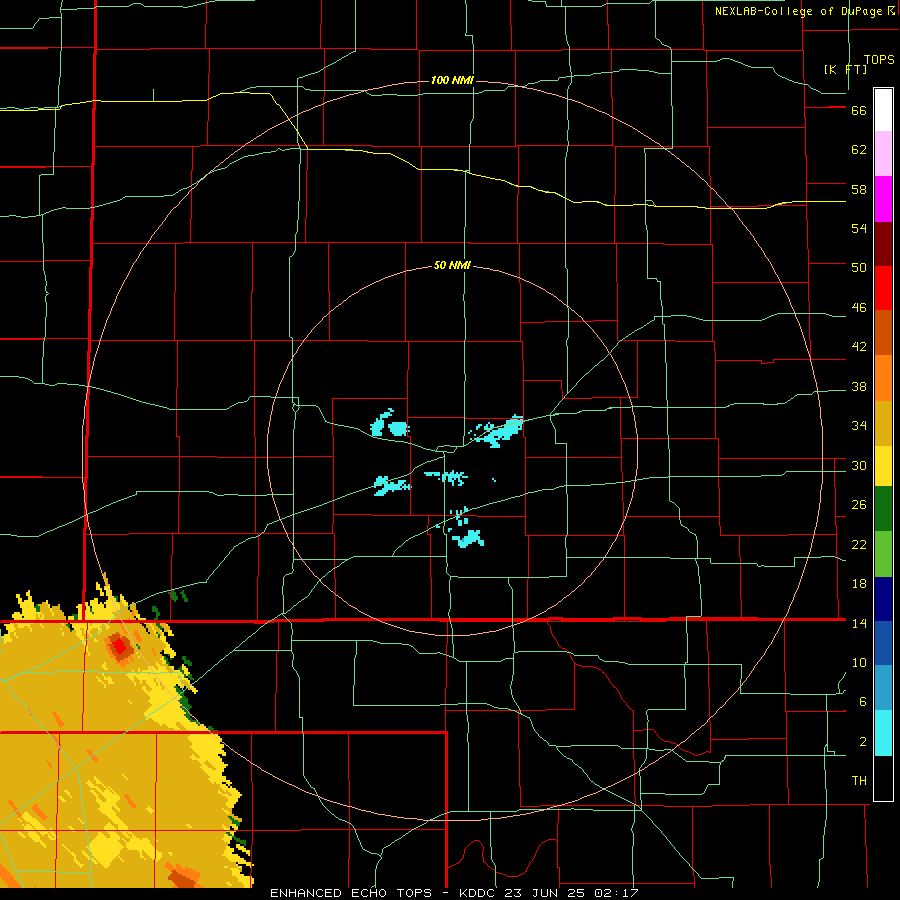Click the light green band at 22

click(x=883, y=554)
